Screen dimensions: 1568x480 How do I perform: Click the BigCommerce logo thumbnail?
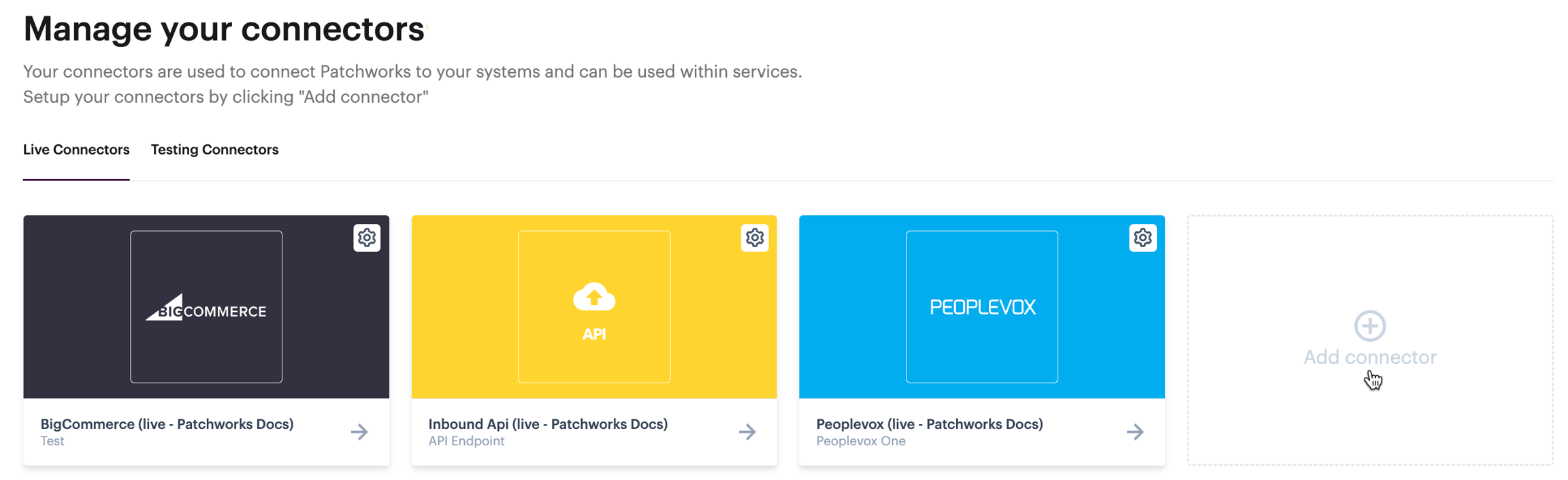pyautogui.click(x=206, y=307)
